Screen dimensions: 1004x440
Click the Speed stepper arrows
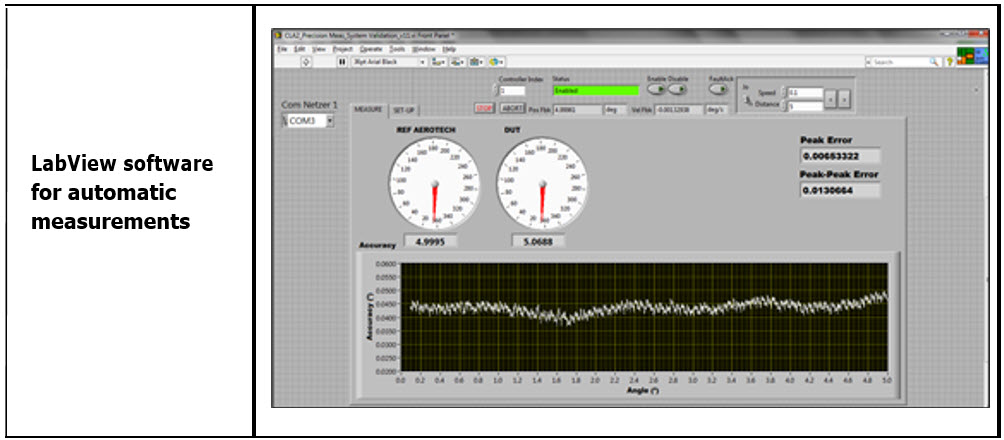pos(784,93)
